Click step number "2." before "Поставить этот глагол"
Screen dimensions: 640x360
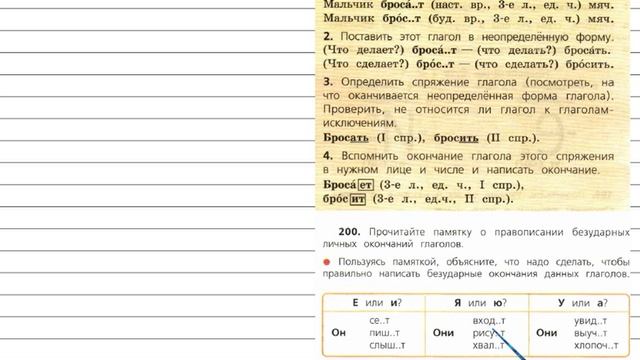328,36
